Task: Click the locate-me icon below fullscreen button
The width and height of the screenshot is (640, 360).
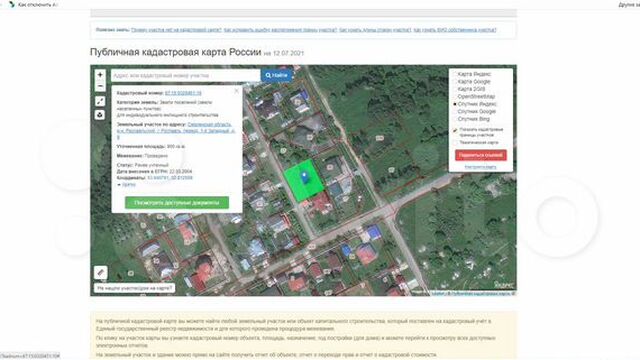Action: [x=100, y=115]
